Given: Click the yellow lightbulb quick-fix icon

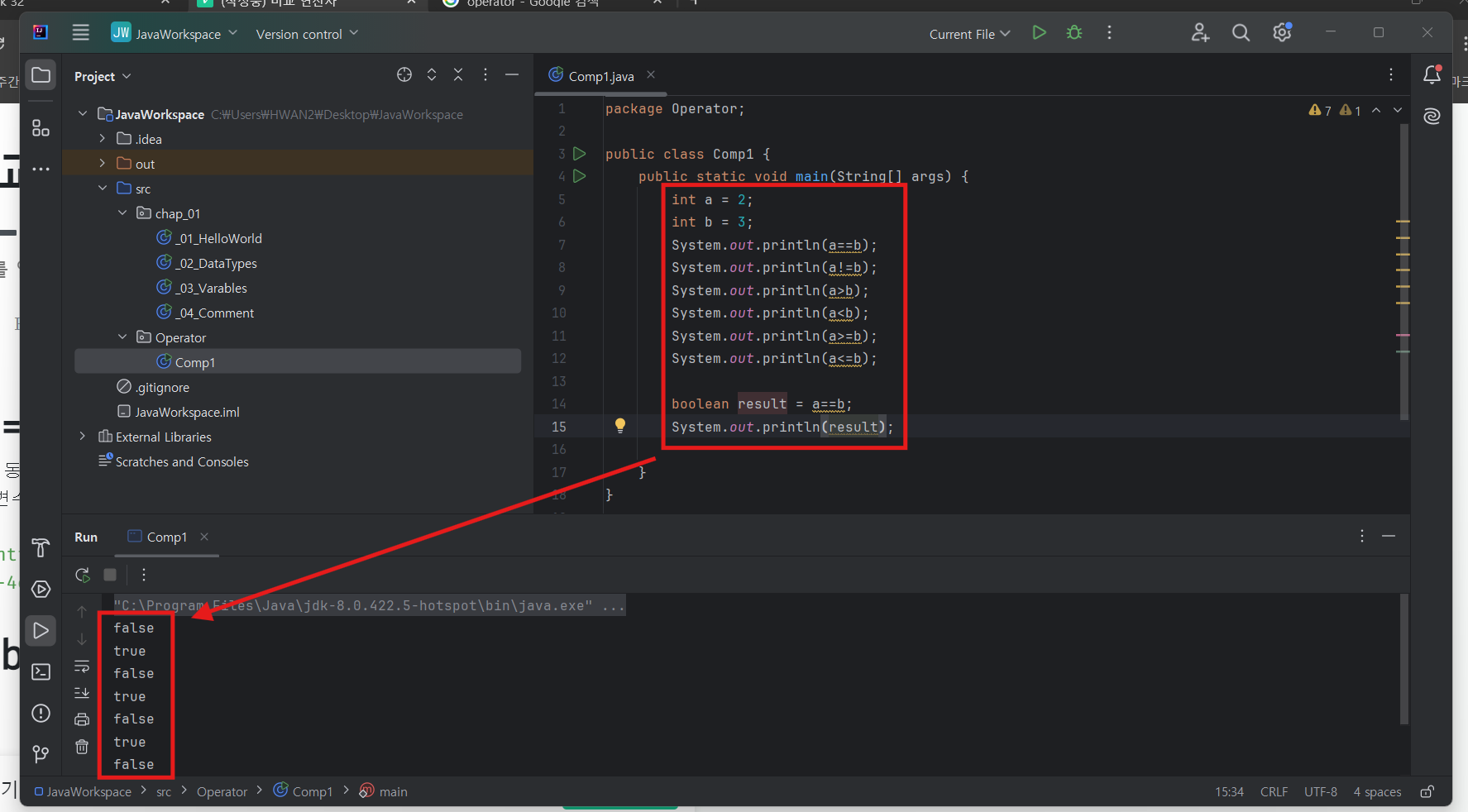Looking at the screenshot, I should pyautogui.click(x=619, y=426).
